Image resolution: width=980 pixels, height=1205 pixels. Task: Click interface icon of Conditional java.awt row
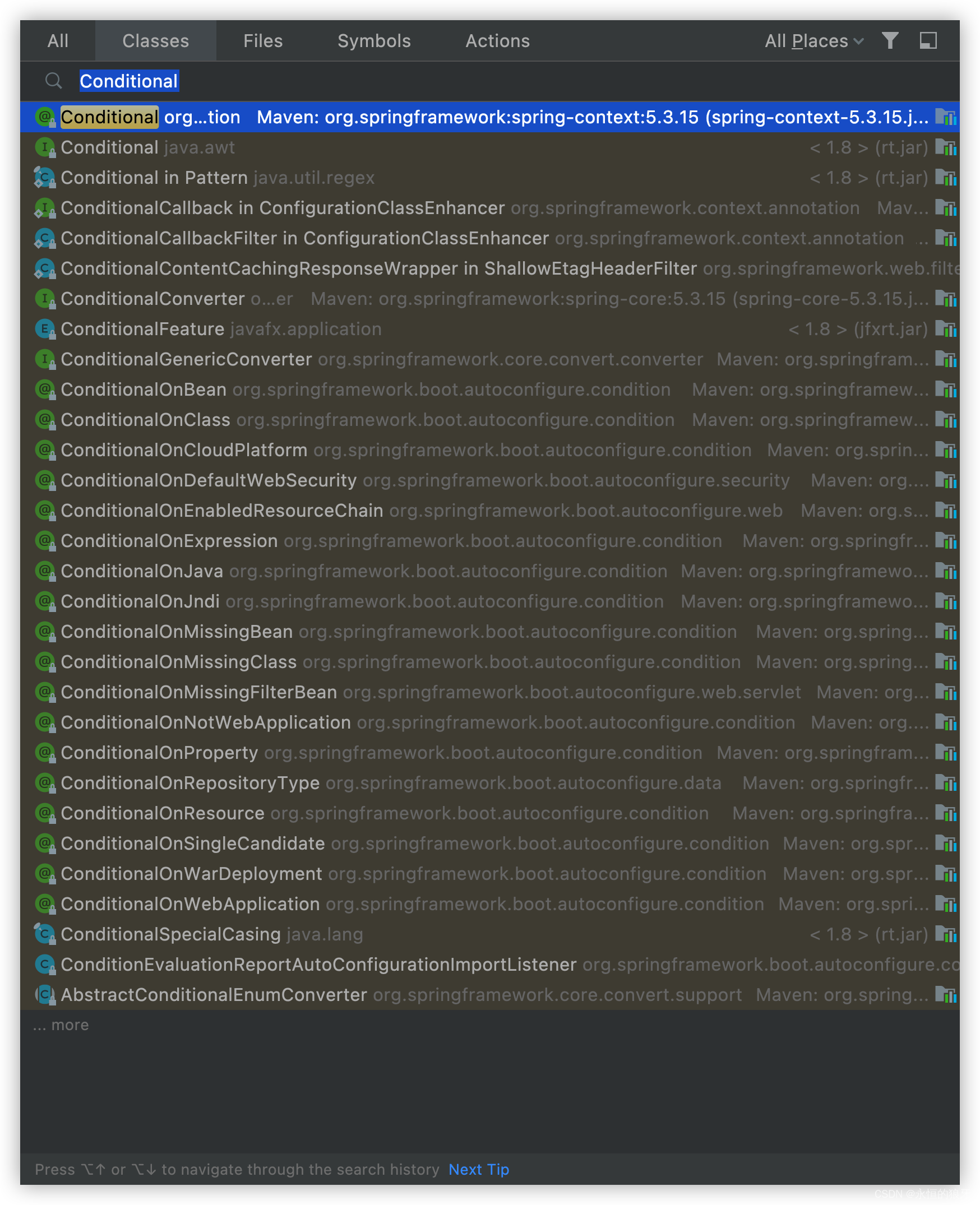coord(45,147)
